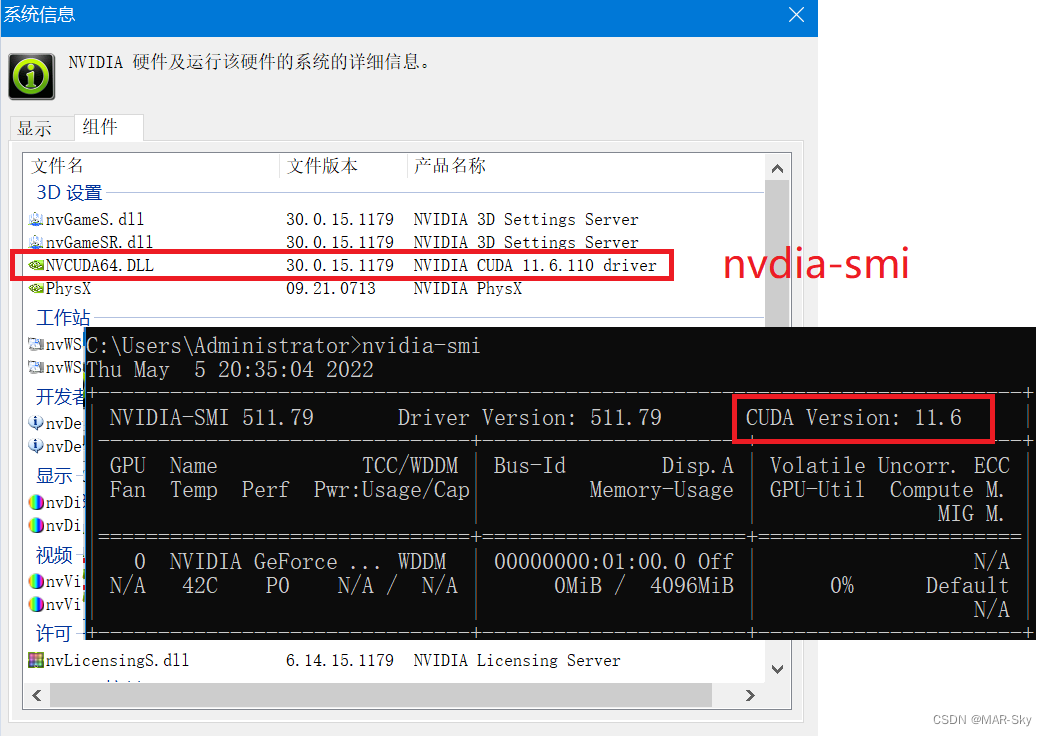Viewport: 1047px width, 736px height.
Task: Click the horizontal scrollbar right arrow
Action: [x=750, y=695]
